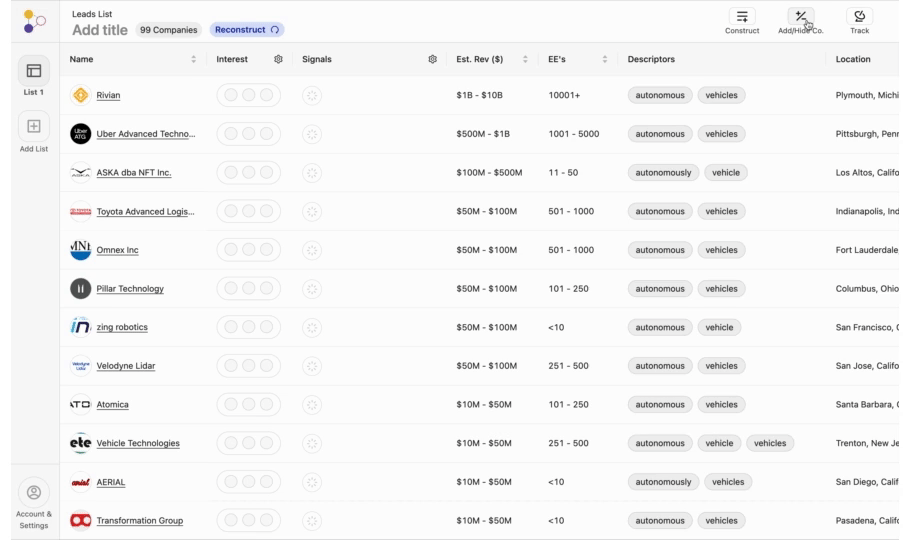Click AERIAL signals spinner icon

pyautogui.click(x=312, y=482)
